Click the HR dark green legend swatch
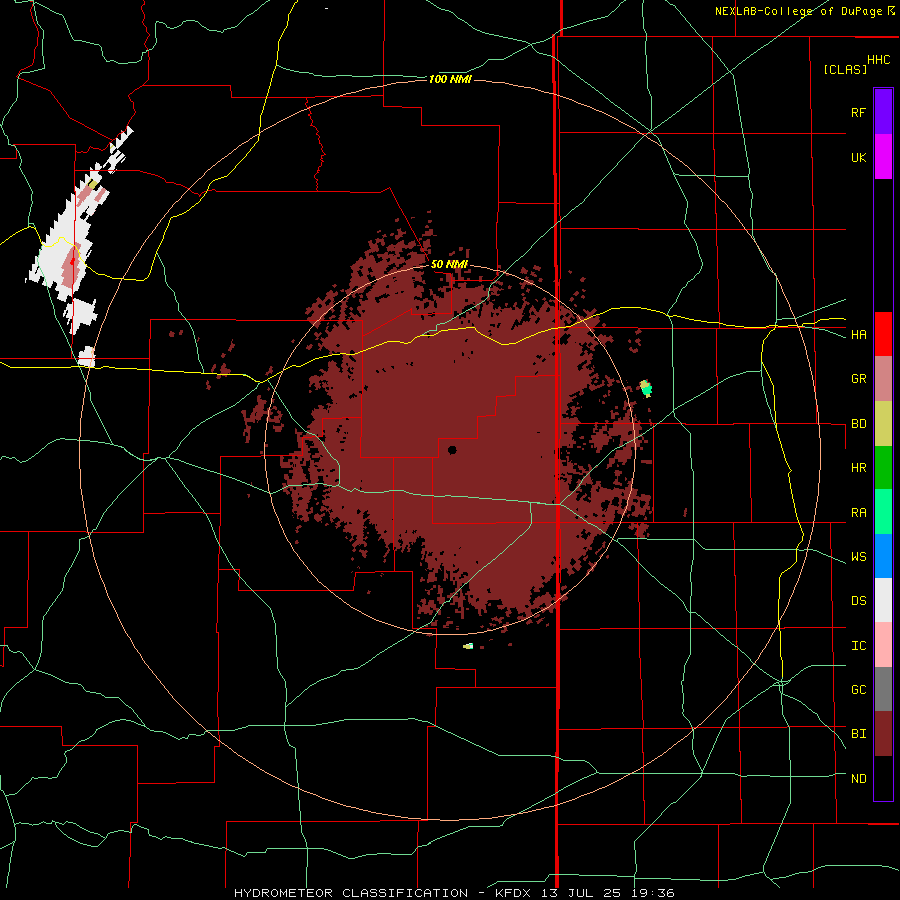Screen dimensions: 900x900 [x=883, y=468]
